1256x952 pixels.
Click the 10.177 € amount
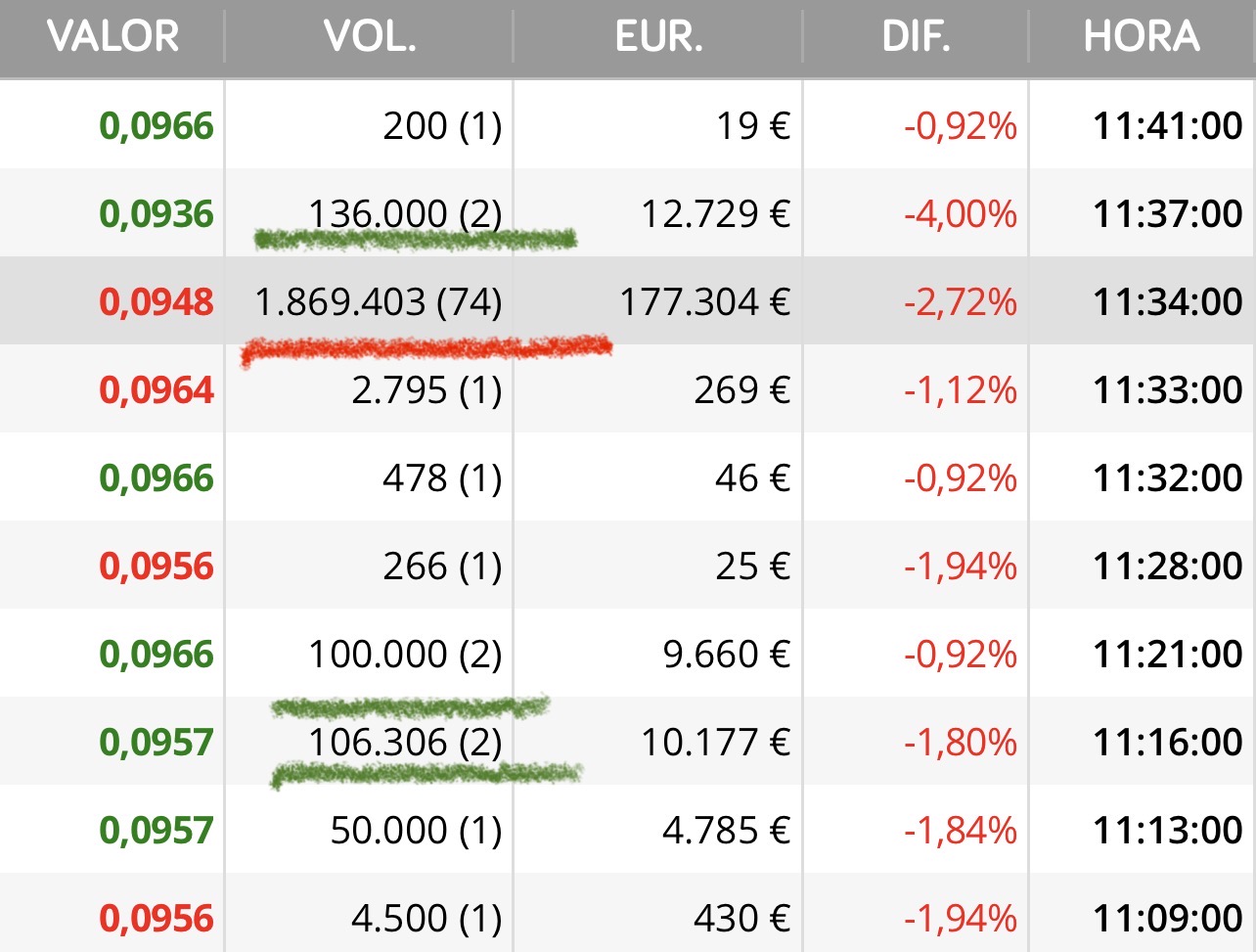click(715, 743)
